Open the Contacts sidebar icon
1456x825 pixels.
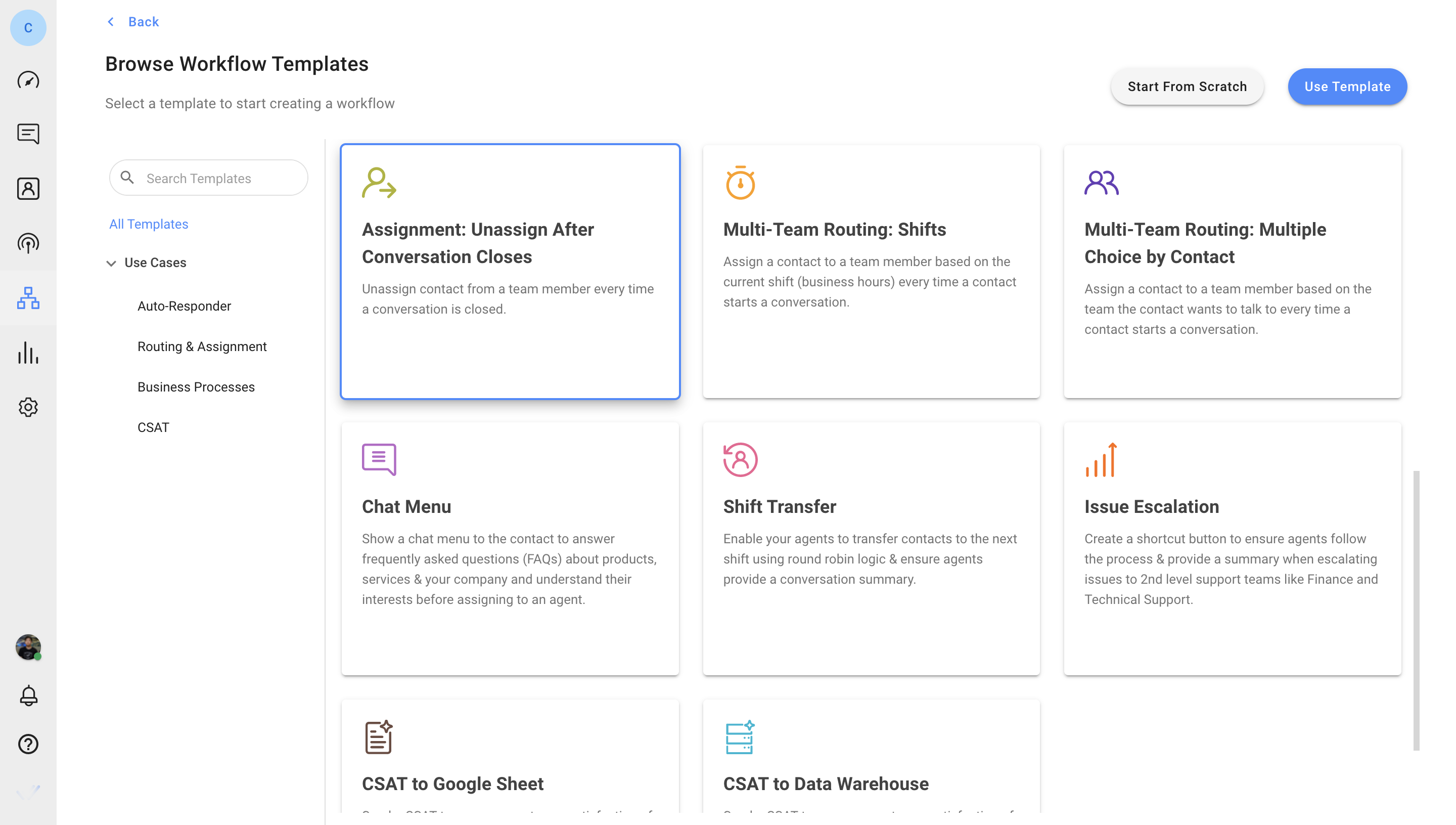[28, 188]
